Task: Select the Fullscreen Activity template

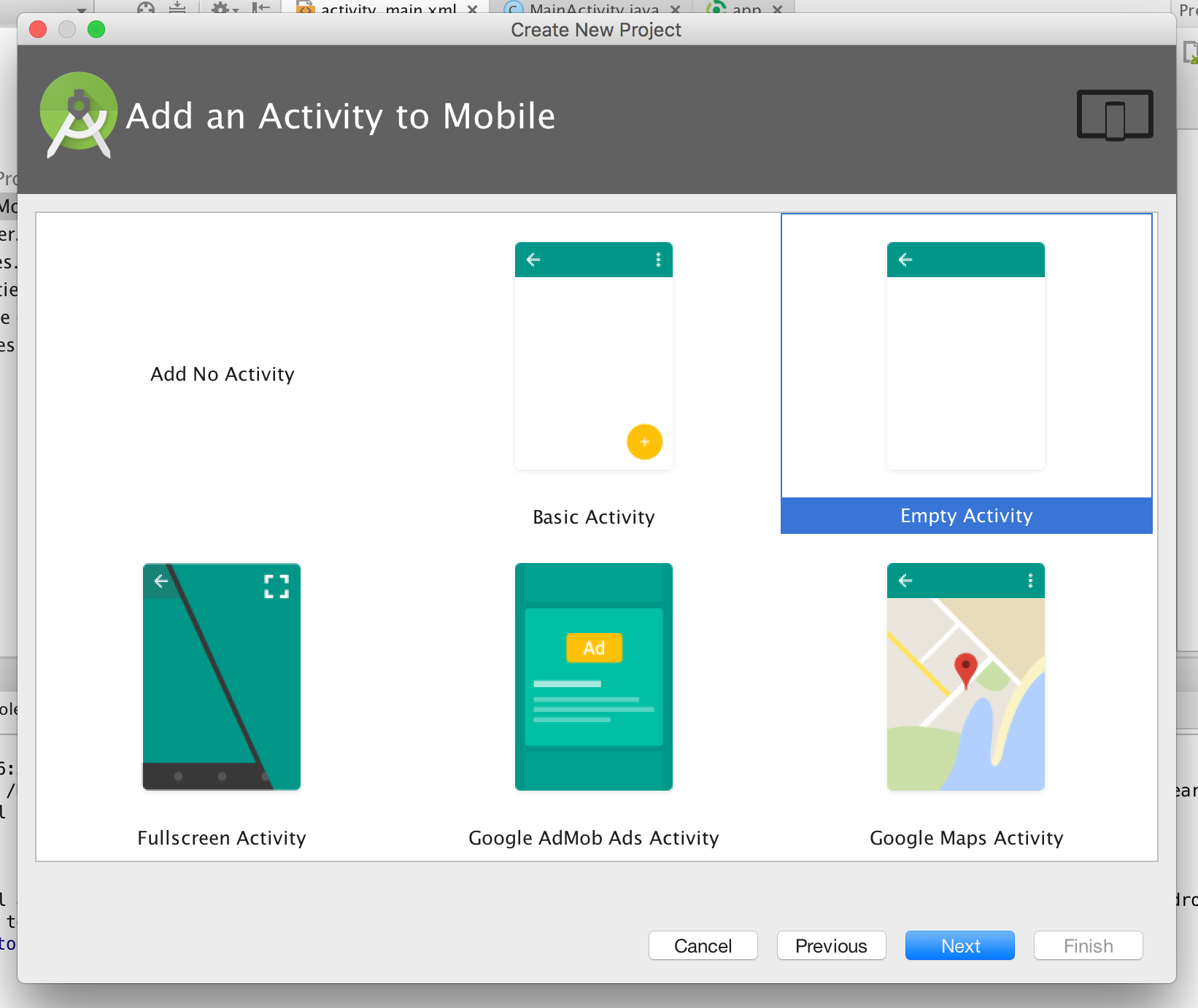Action: click(221, 676)
